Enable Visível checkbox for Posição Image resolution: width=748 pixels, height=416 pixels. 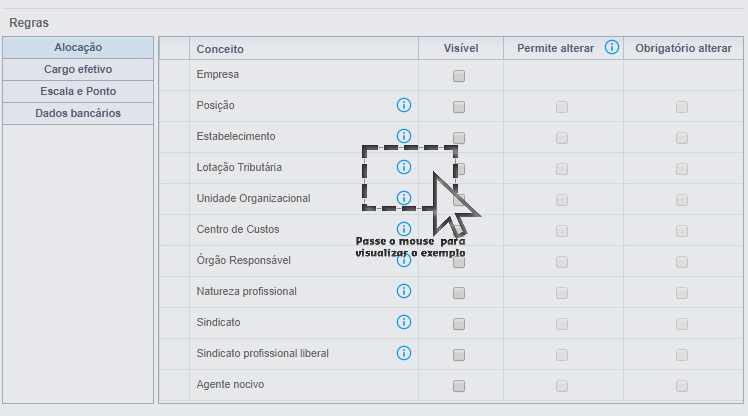pos(459,107)
